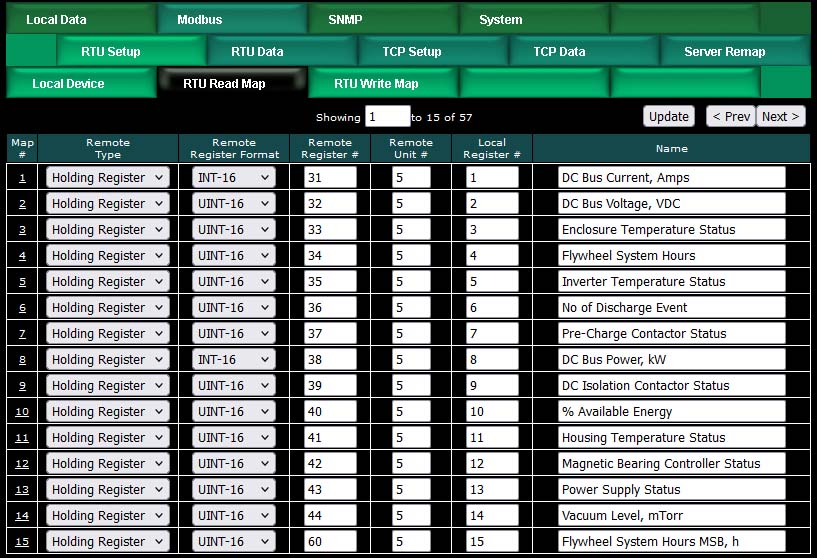
Task: Expand Register Format dropdown for map 8
Action: [234, 360]
